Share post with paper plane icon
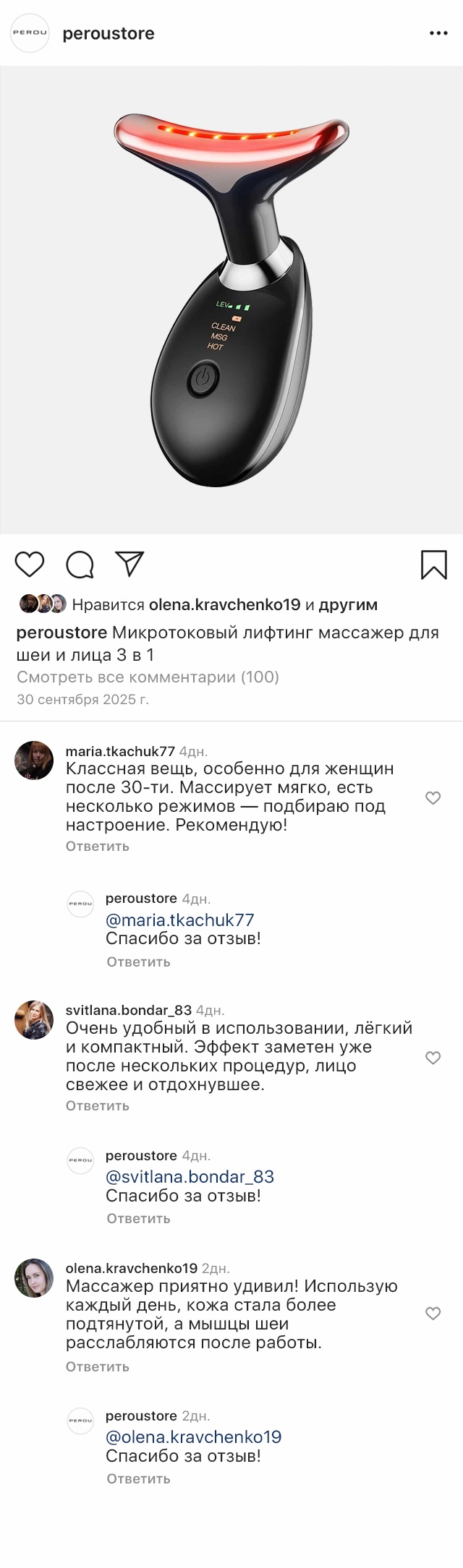 [129, 564]
